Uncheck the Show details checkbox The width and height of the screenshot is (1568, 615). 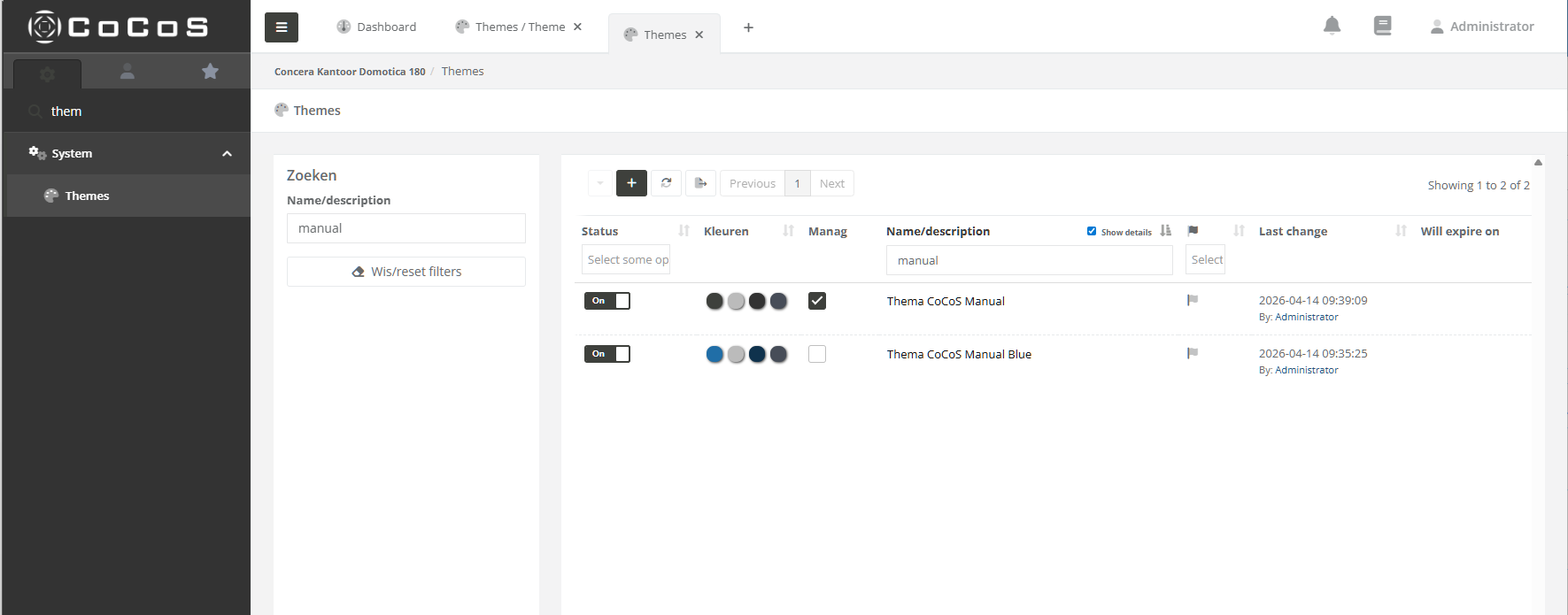click(1092, 231)
